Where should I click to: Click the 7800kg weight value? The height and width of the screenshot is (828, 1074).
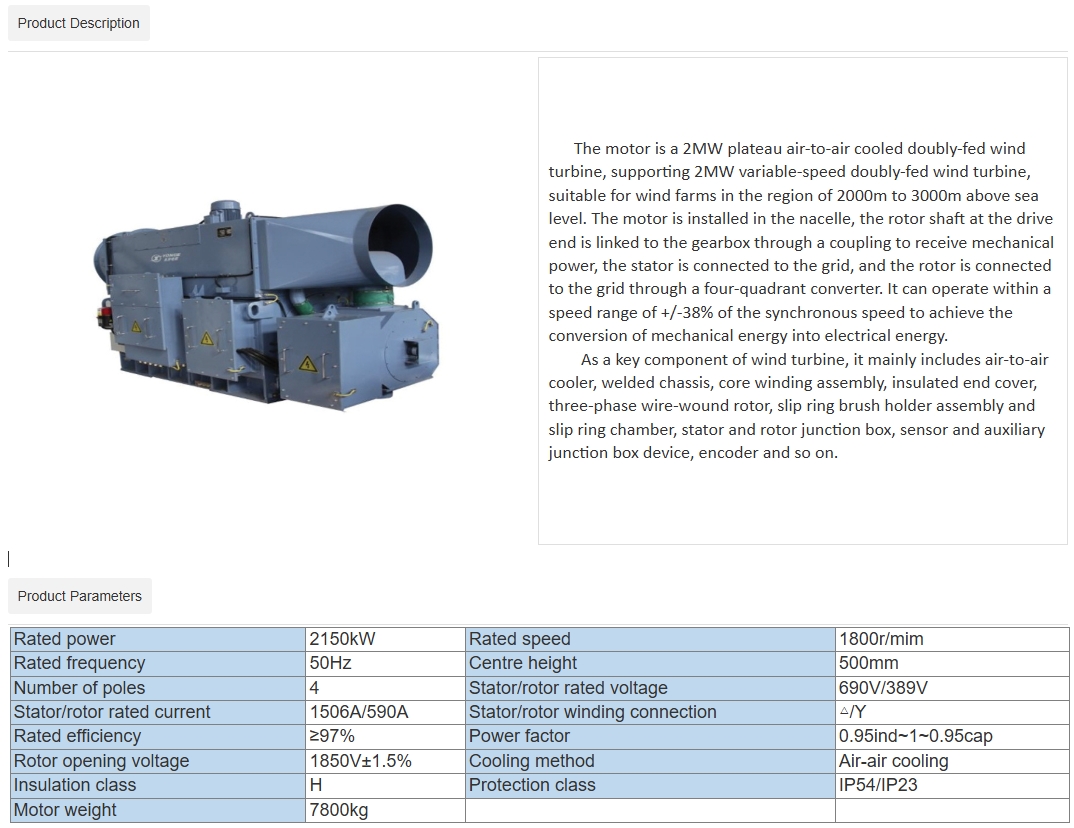385,810
